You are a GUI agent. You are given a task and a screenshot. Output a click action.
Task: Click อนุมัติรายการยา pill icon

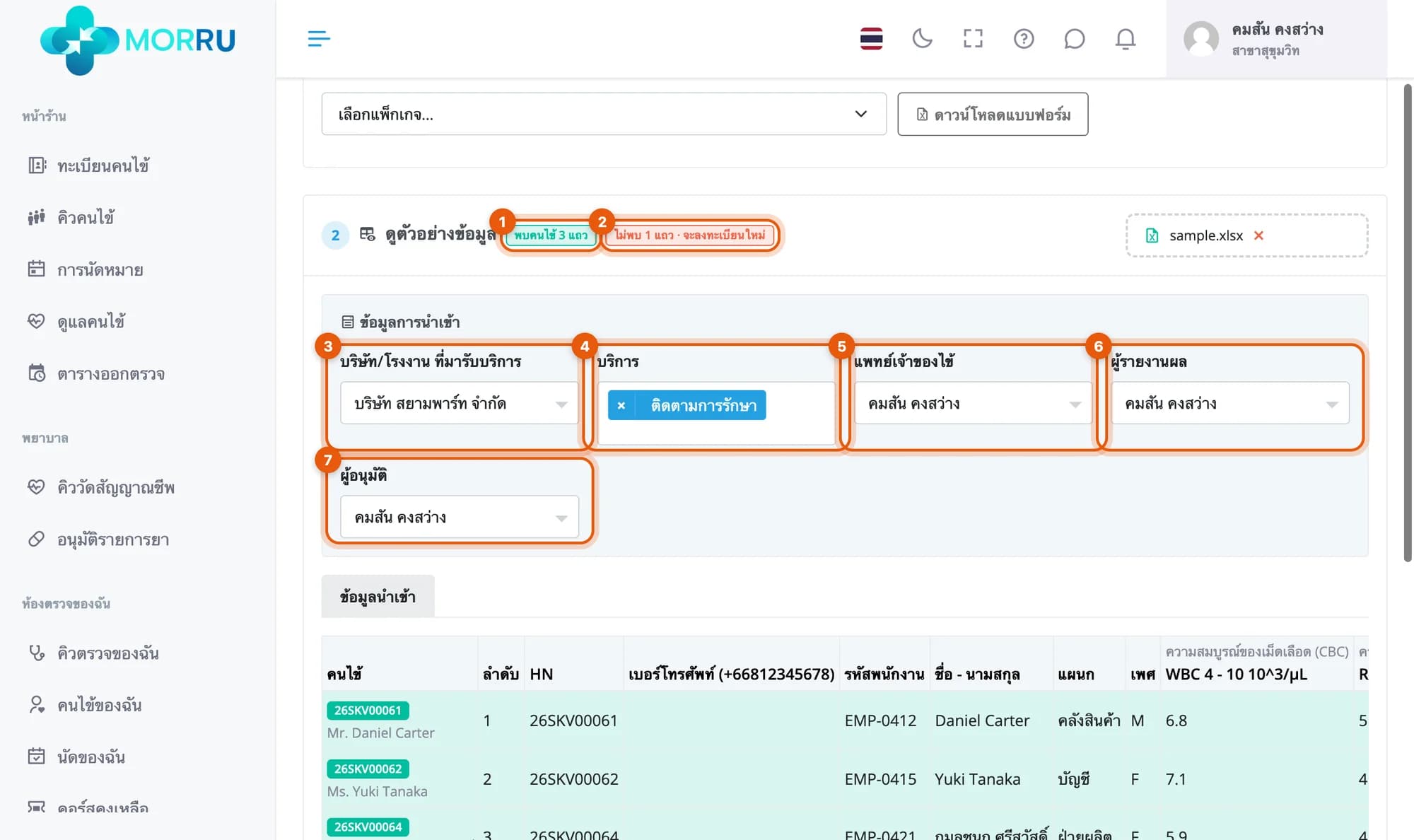36,539
